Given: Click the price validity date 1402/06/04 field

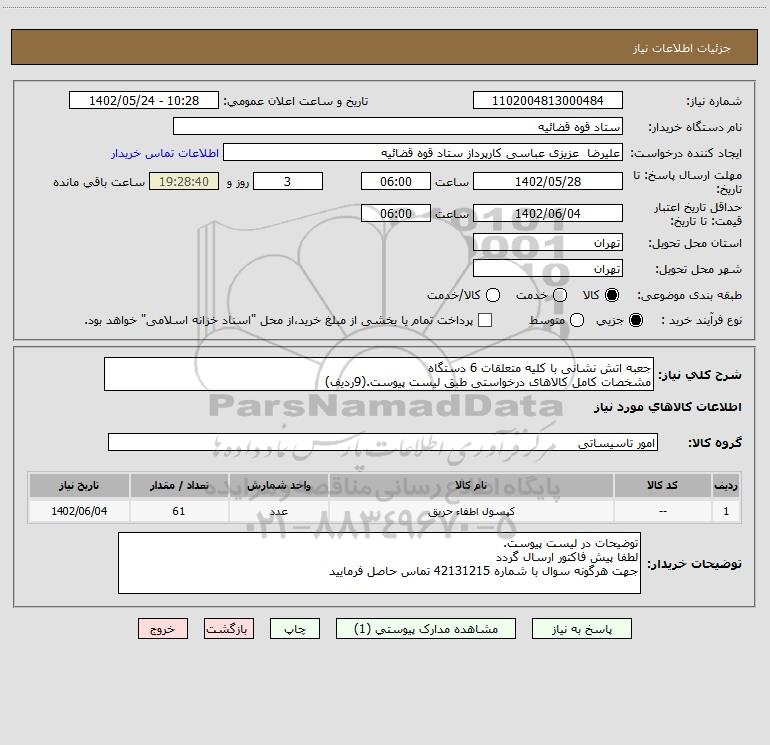Looking at the screenshot, I should coord(548,213).
